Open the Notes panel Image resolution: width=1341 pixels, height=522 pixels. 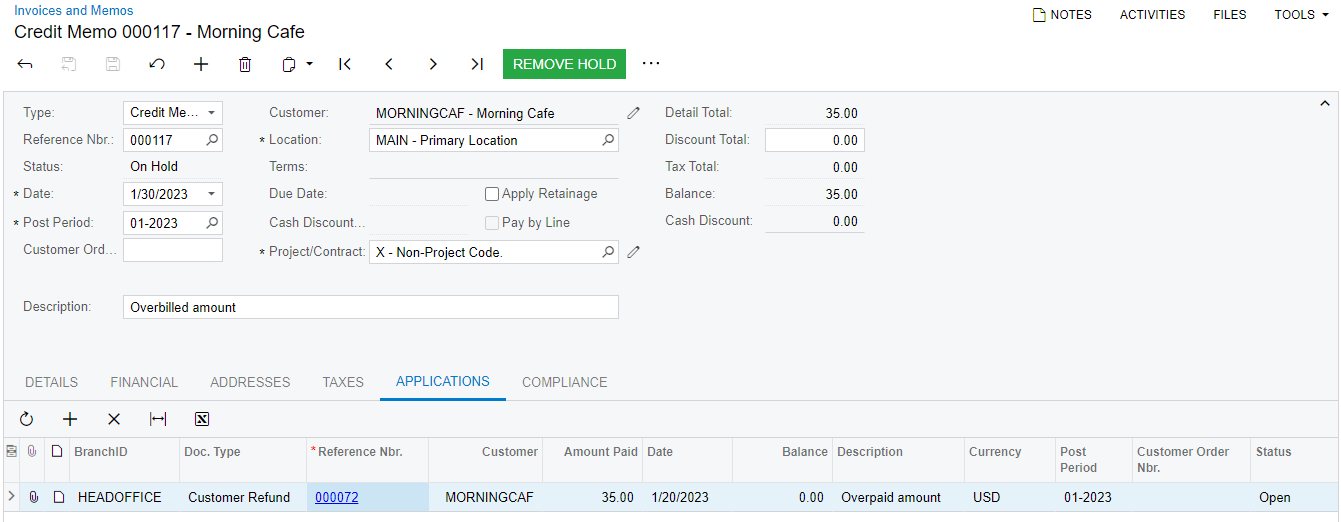(1062, 15)
